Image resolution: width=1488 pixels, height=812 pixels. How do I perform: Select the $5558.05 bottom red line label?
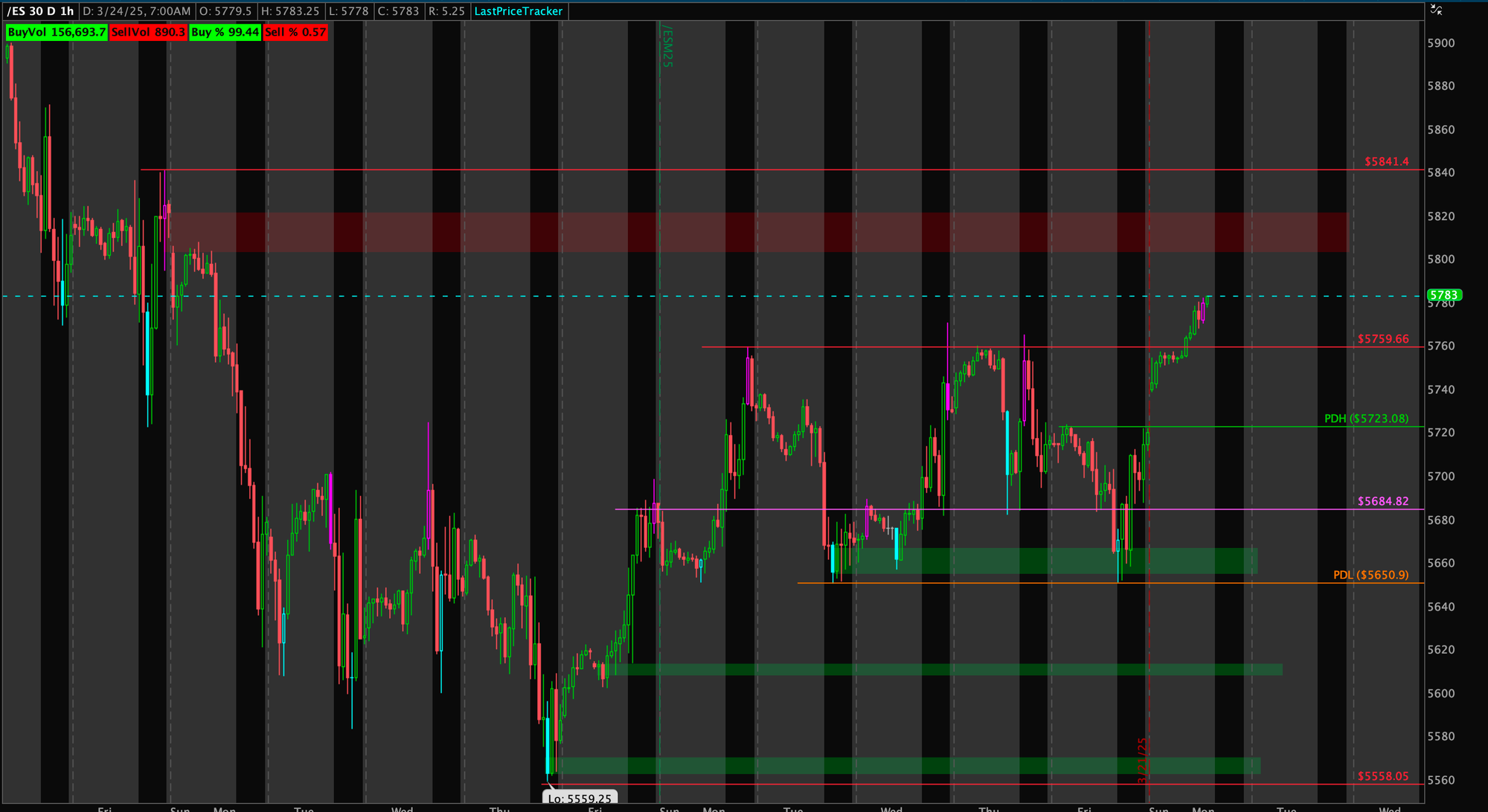(x=1382, y=776)
